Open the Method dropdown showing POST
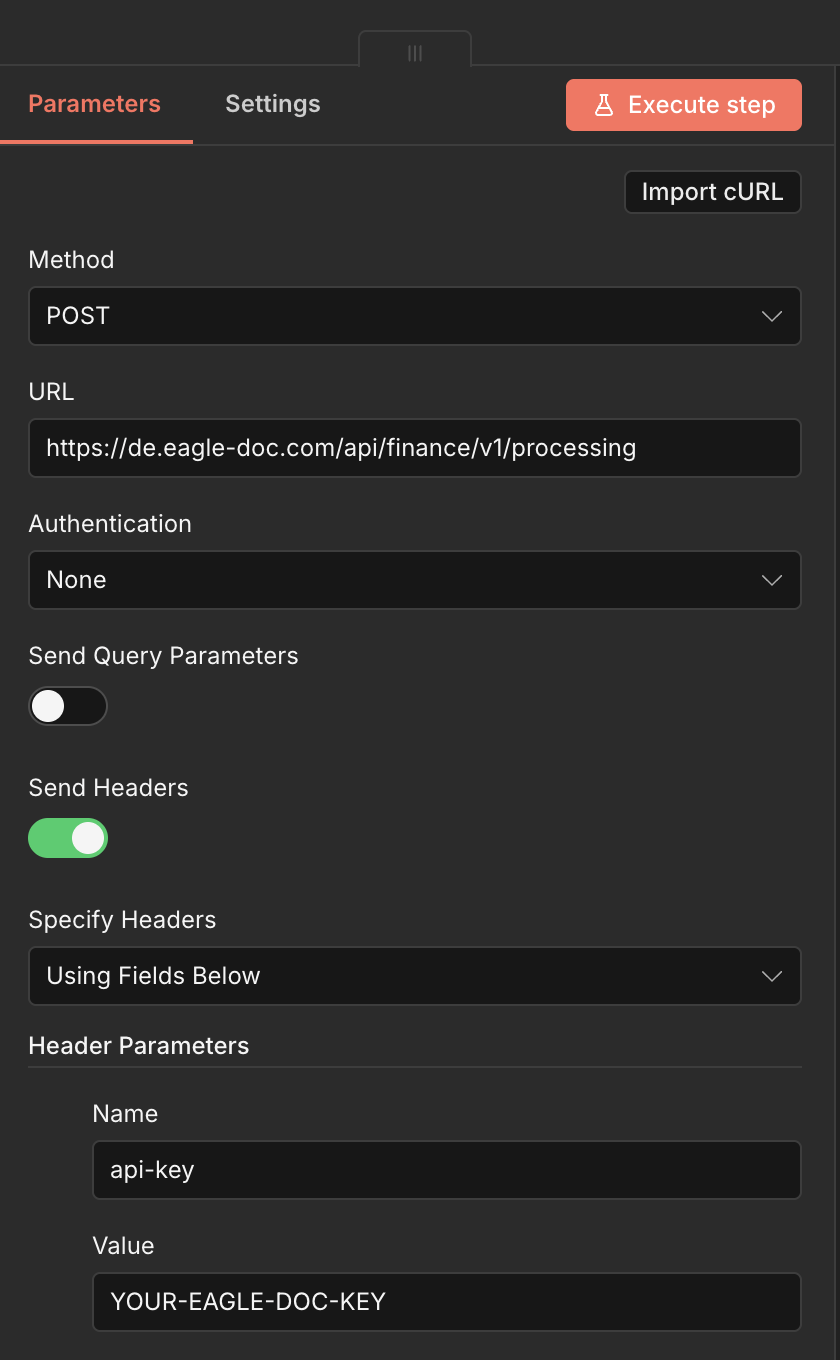The width and height of the screenshot is (840, 1360). (x=415, y=316)
